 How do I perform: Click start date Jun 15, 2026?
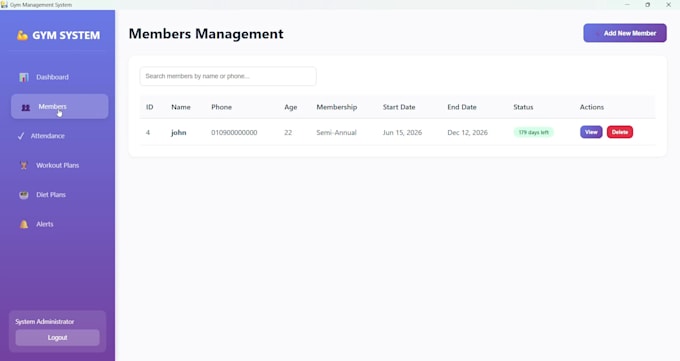coord(402,132)
